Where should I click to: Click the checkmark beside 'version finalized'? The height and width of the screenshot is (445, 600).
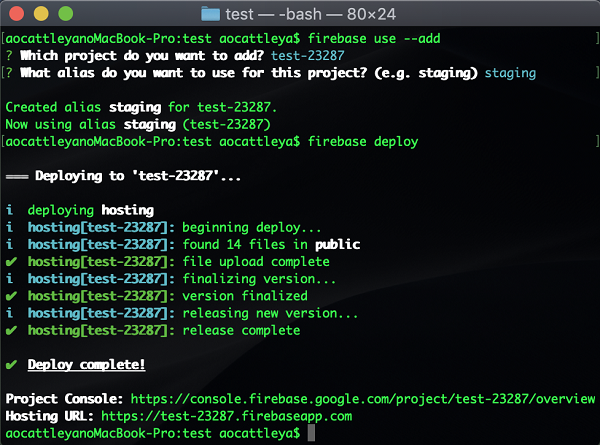click(x=10, y=296)
